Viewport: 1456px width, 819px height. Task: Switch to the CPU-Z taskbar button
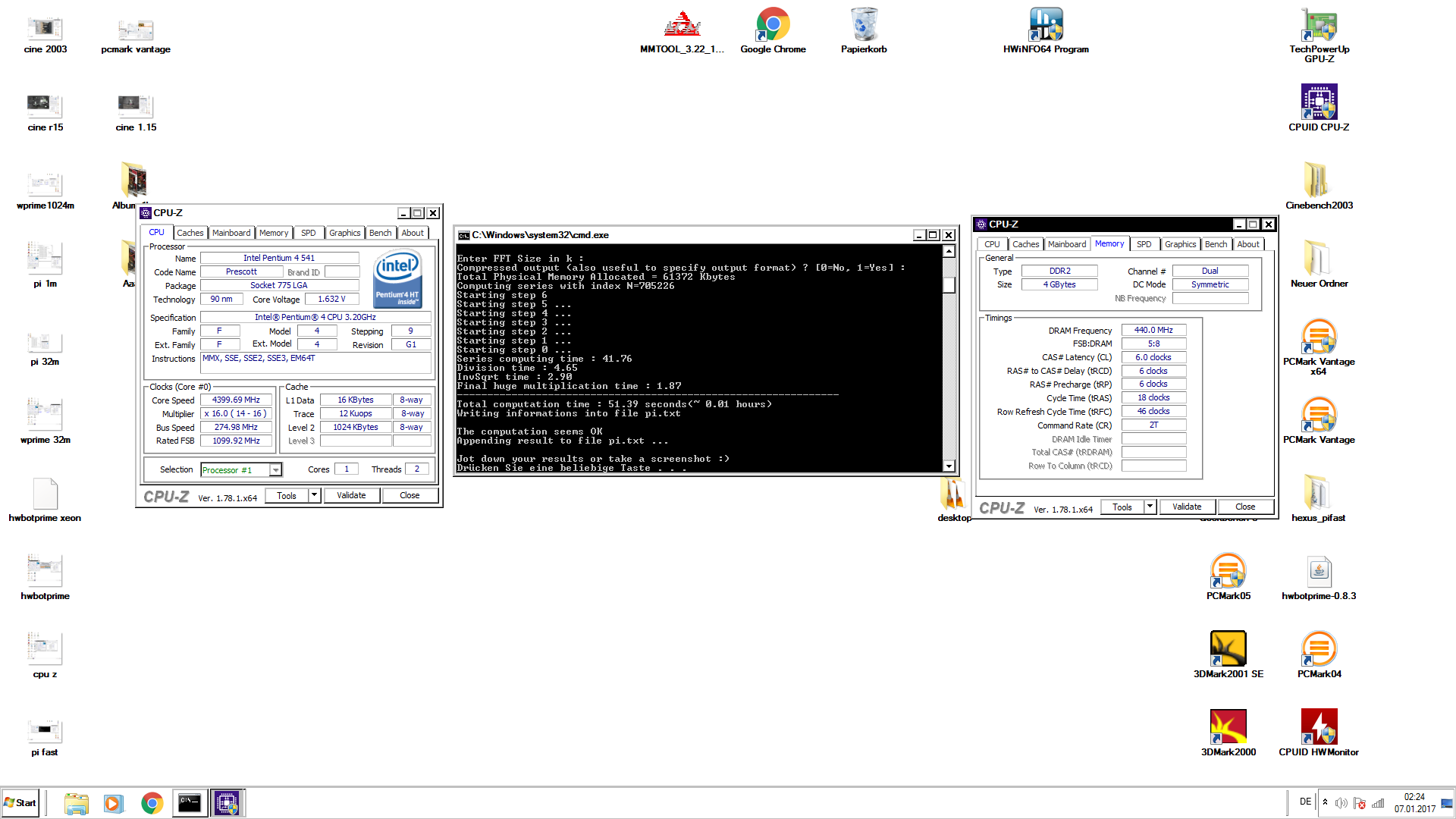click(x=227, y=803)
